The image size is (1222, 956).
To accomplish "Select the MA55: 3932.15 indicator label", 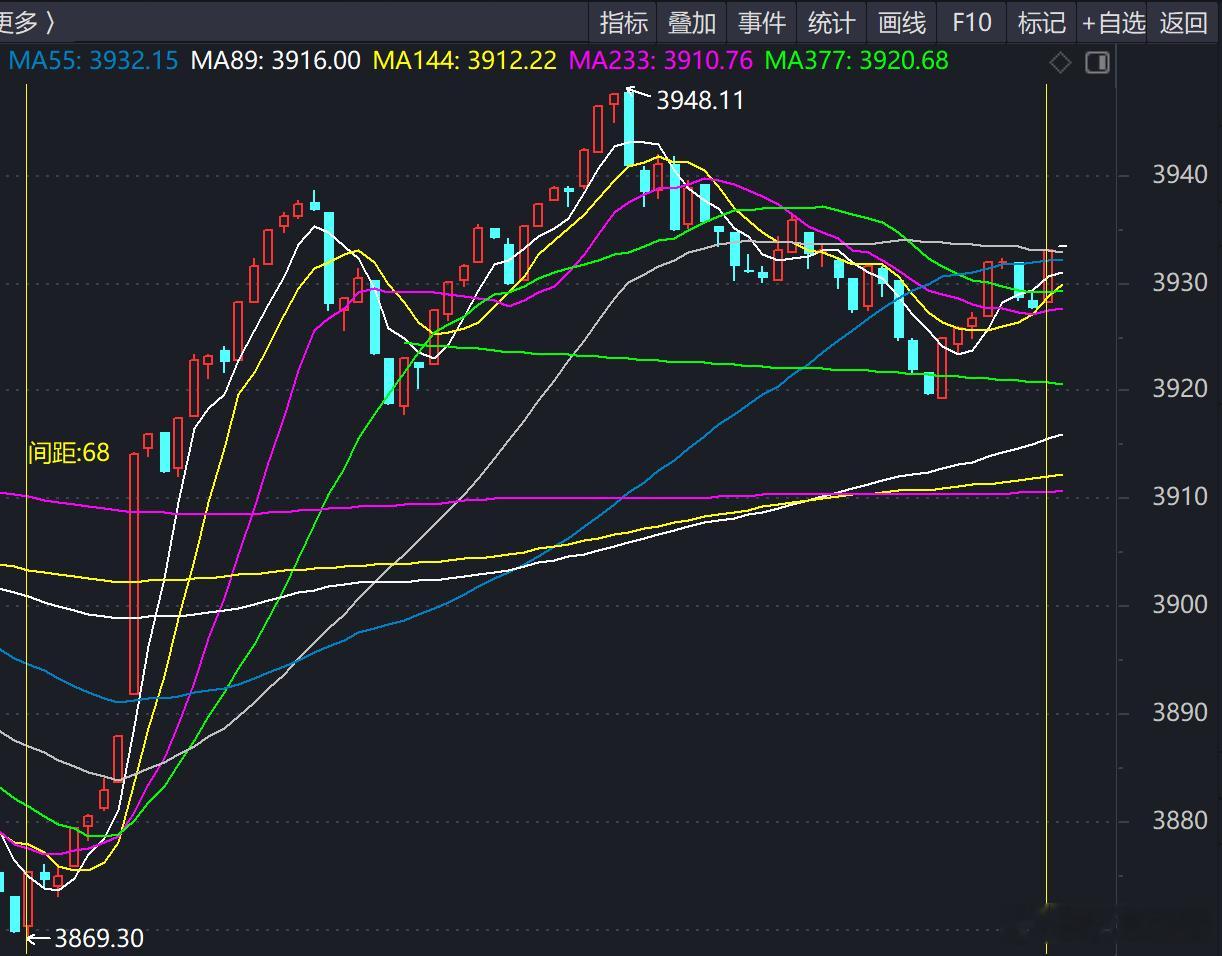I will [93, 61].
